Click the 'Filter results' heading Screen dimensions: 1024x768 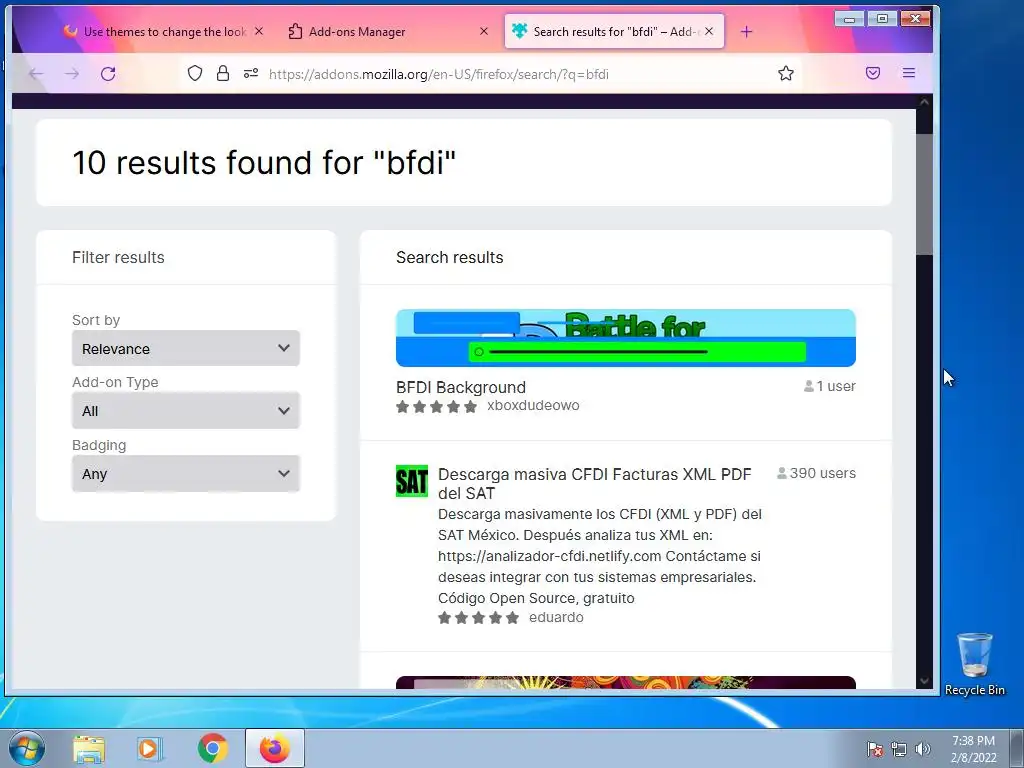118,257
